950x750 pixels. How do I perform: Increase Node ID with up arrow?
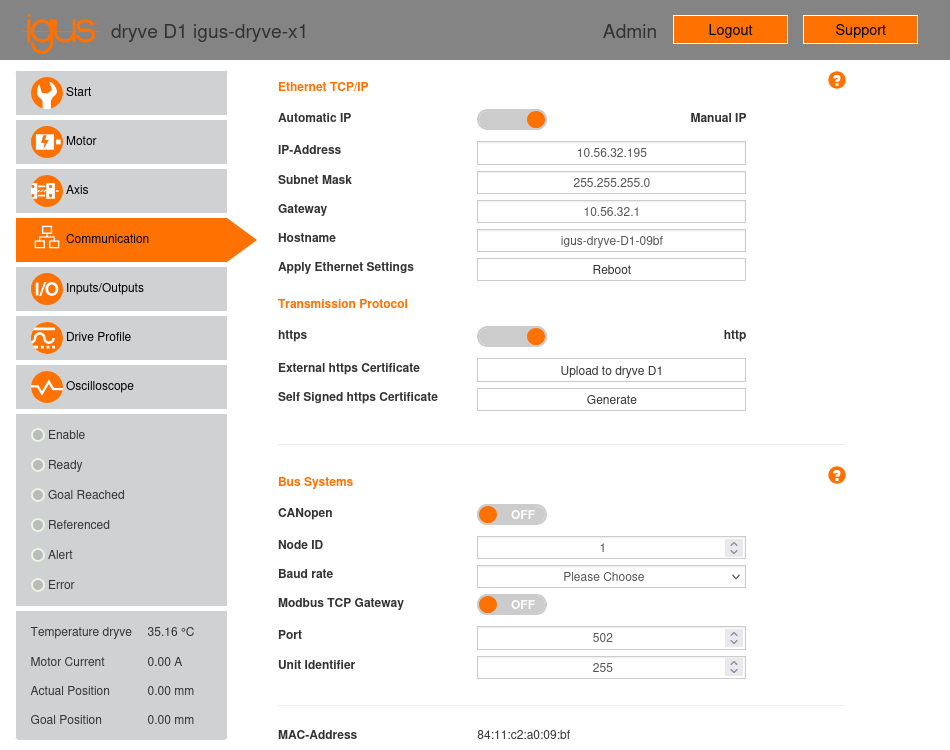tap(734, 543)
